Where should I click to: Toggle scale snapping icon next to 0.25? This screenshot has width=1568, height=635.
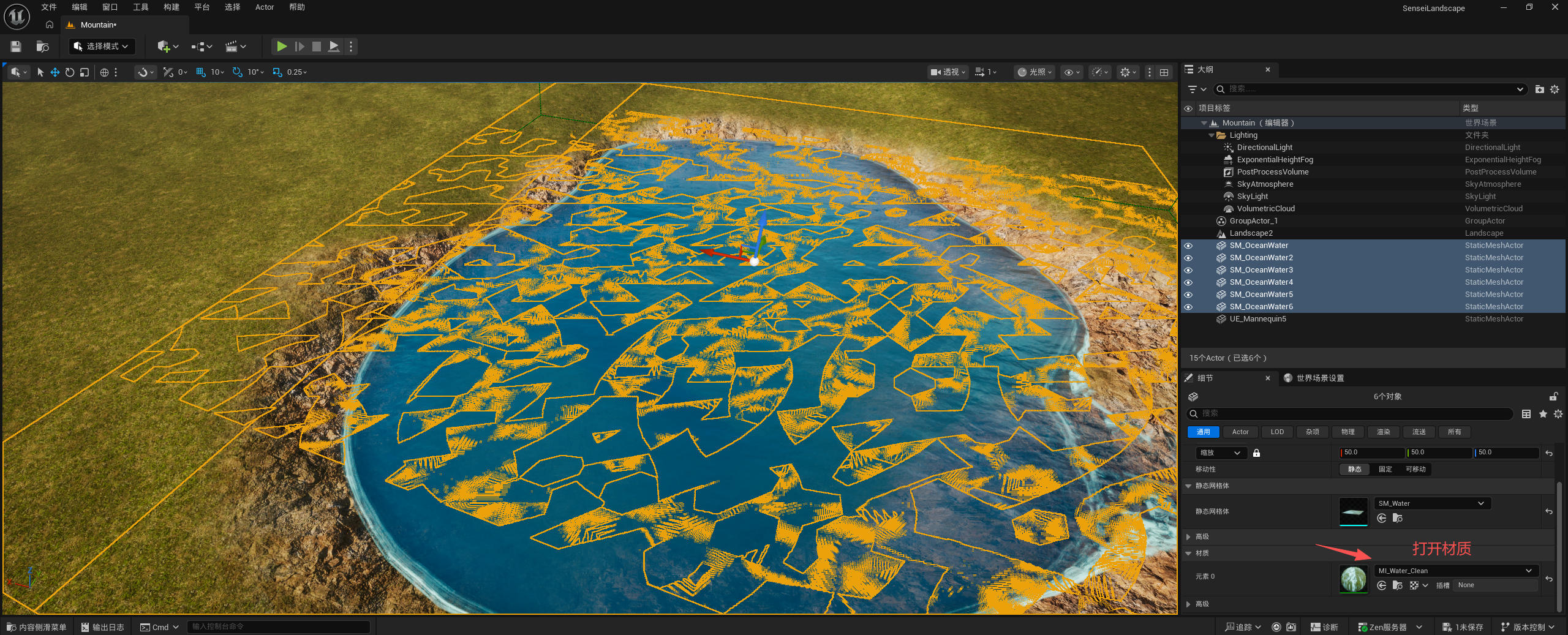277,72
